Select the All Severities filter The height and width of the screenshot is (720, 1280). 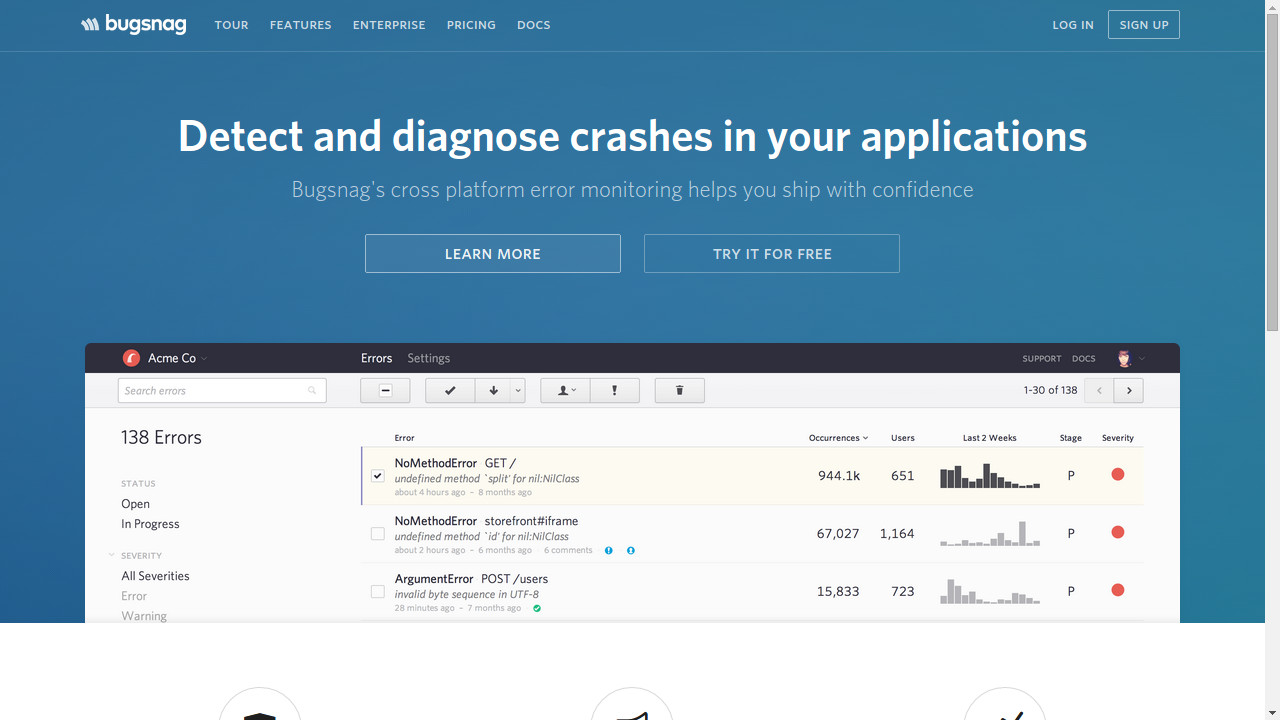[155, 576]
